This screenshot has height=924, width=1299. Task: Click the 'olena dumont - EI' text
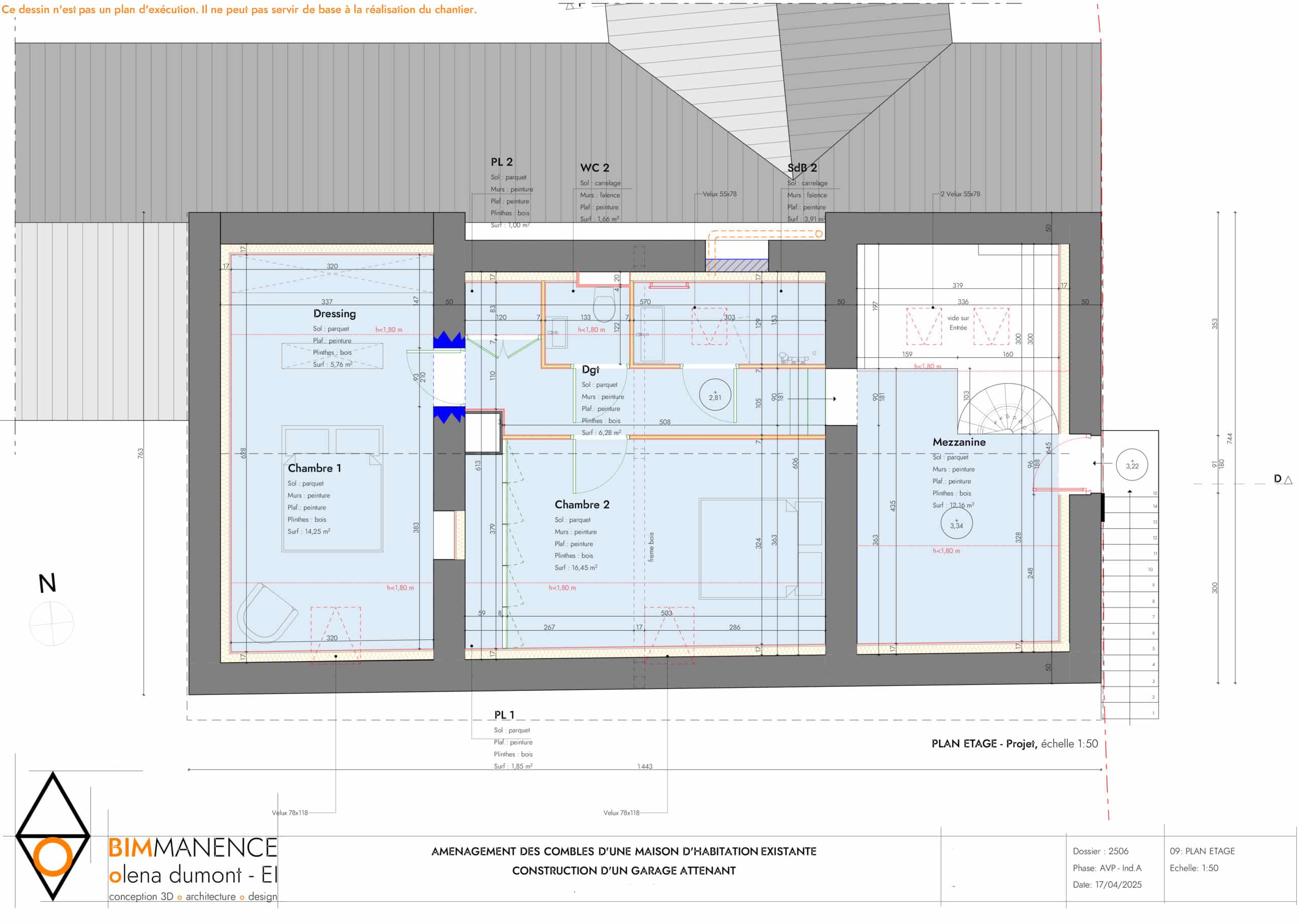(192, 875)
